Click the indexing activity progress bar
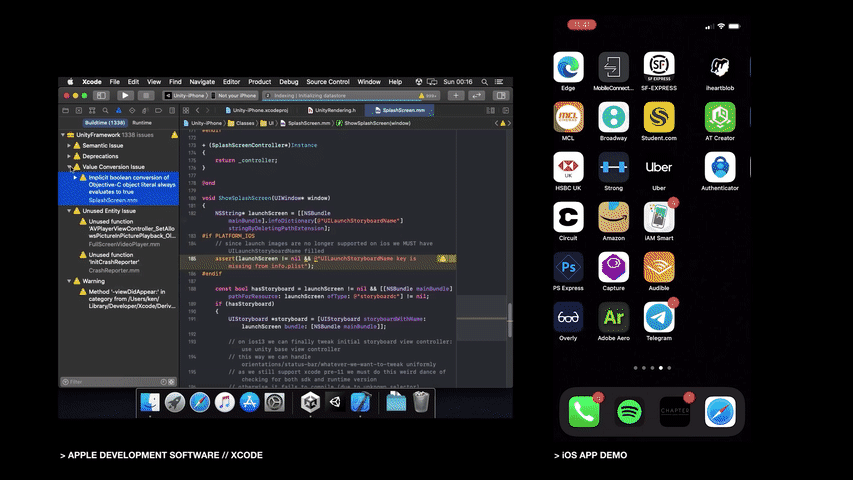Viewport: 853px width, 480px height. click(351, 96)
